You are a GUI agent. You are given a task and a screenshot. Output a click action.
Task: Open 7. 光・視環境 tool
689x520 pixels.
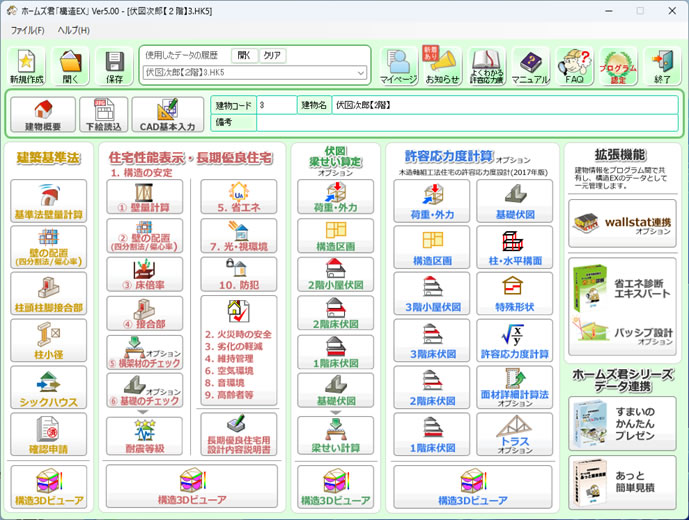click(x=239, y=236)
